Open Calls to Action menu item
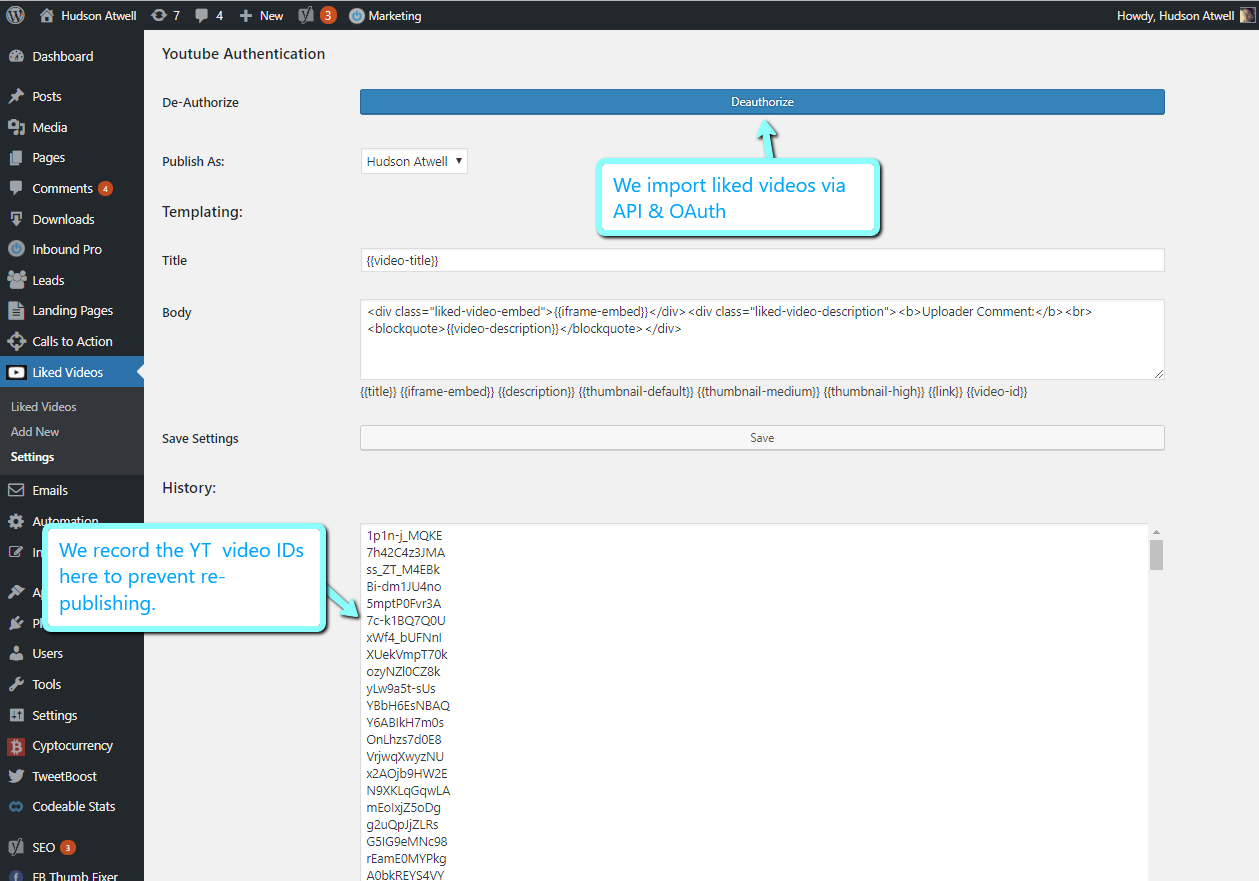The height and width of the screenshot is (881, 1259). click(x=72, y=341)
